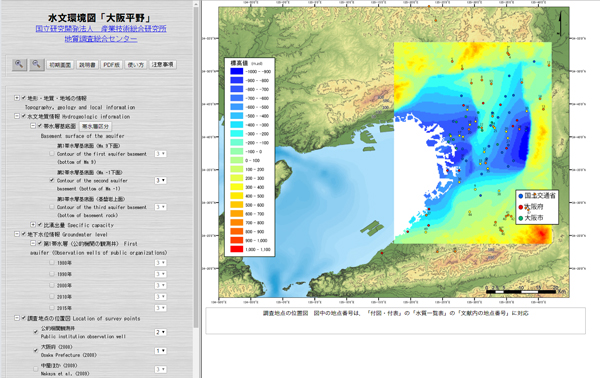Open the 使い方 usage guide

(135, 65)
